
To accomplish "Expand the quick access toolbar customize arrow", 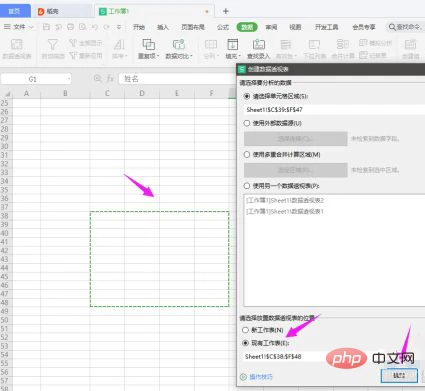I will [119, 27].
